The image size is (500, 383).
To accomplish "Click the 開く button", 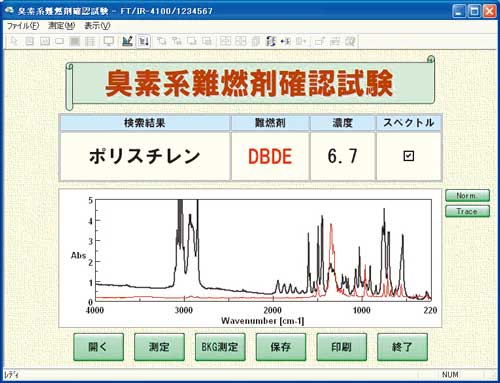I will coord(98,347).
